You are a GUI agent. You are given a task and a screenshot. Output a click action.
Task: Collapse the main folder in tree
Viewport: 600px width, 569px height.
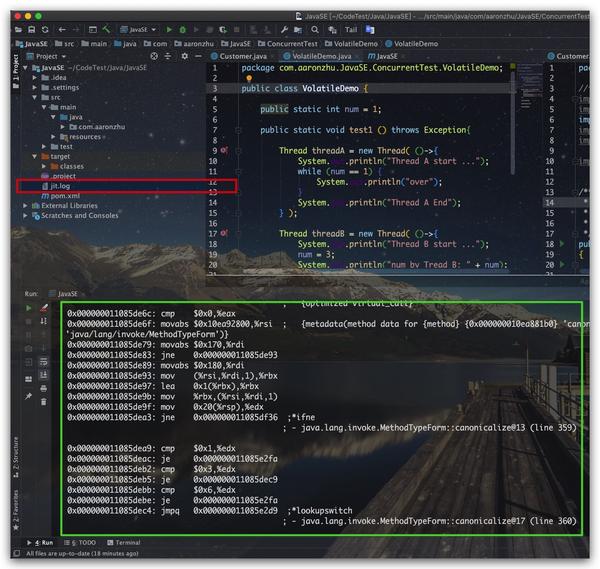pos(44,108)
